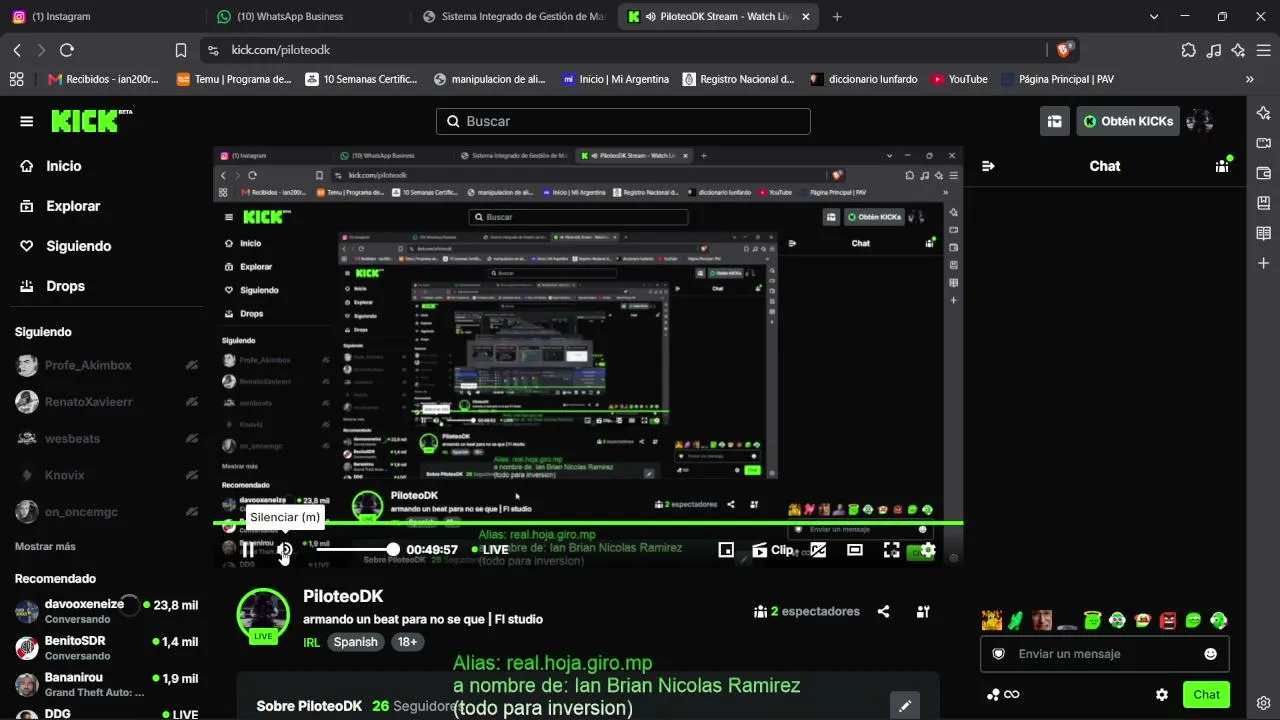This screenshot has width=1280, height=720.
Task: Show hidden bookmarks with the overflow chevron
Action: (1249, 79)
